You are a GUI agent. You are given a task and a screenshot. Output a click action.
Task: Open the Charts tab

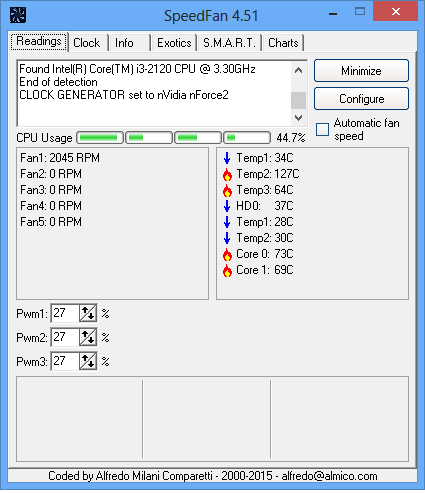coord(283,43)
